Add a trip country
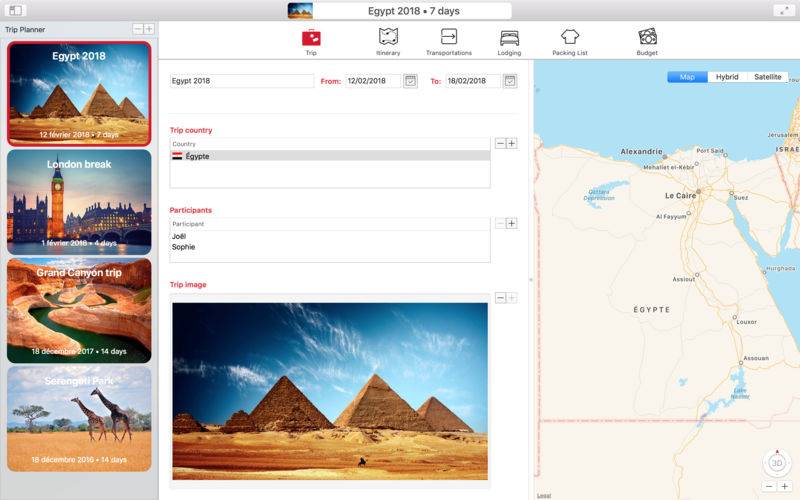Screen dimensions: 800x500 pos(511,143)
